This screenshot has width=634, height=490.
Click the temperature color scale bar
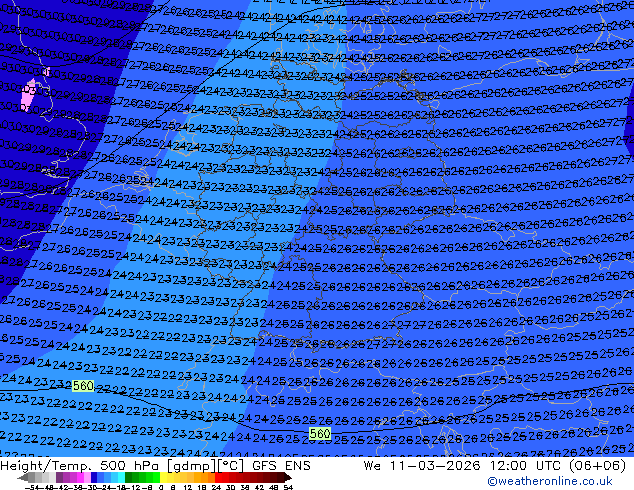154,477
